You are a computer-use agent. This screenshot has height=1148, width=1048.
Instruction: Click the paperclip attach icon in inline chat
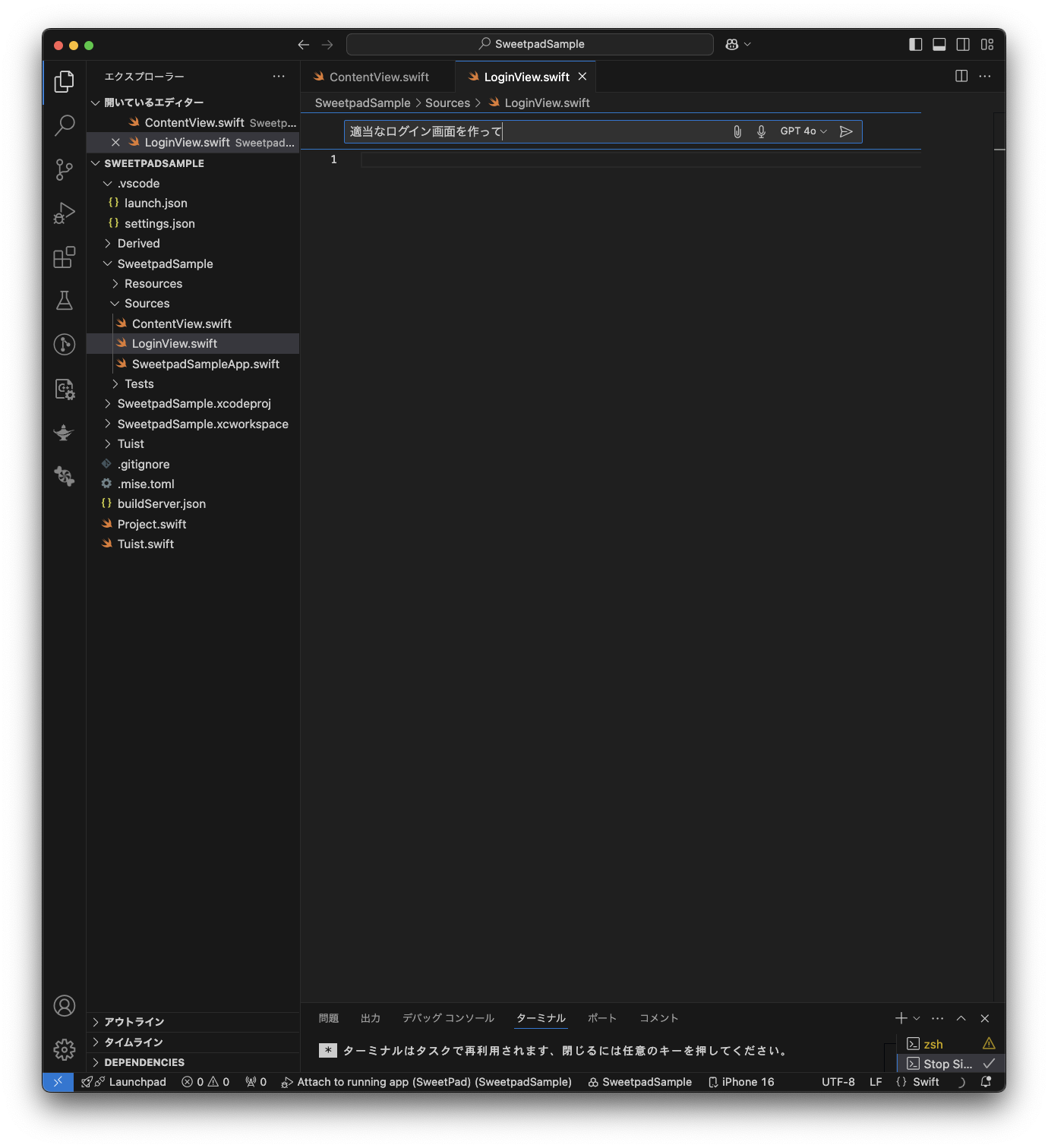(x=736, y=131)
